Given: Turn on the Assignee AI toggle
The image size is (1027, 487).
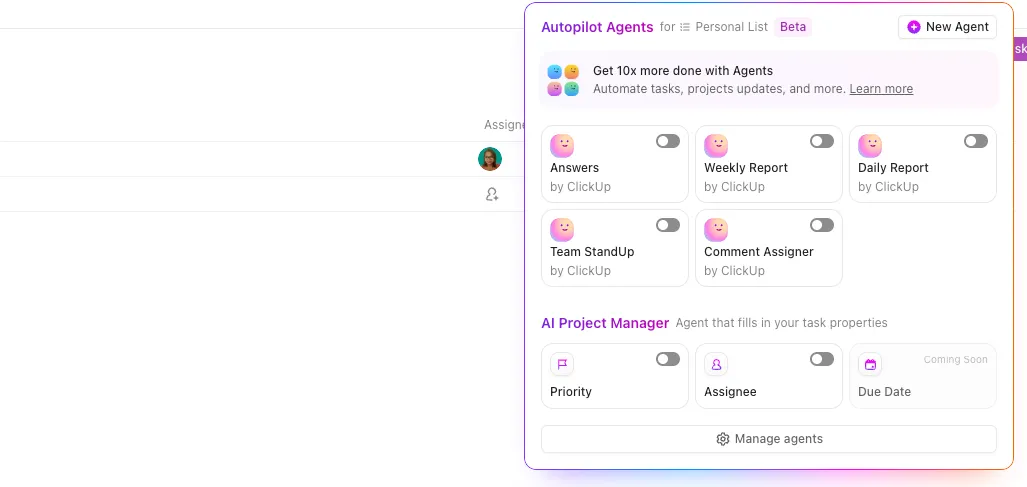Looking at the screenshot, I should coord(822,359).
